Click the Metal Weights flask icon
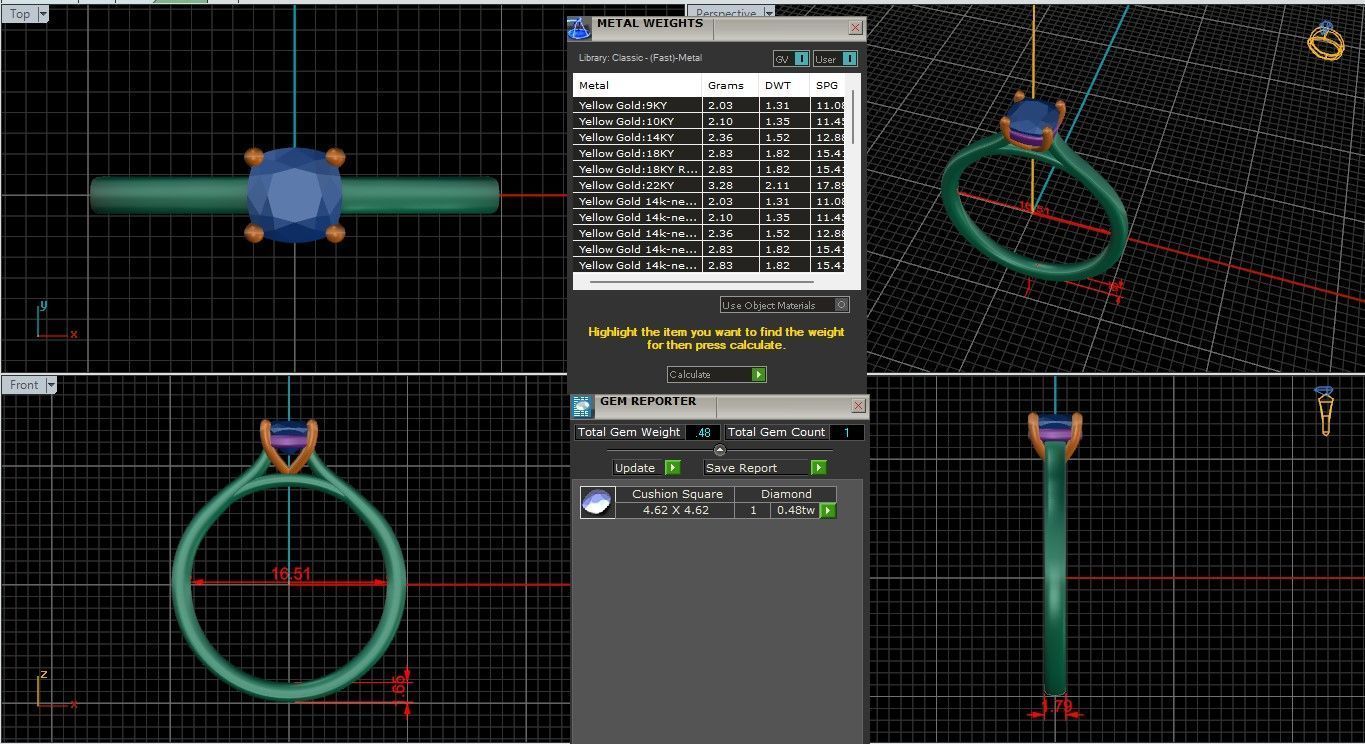 point(579,29)
